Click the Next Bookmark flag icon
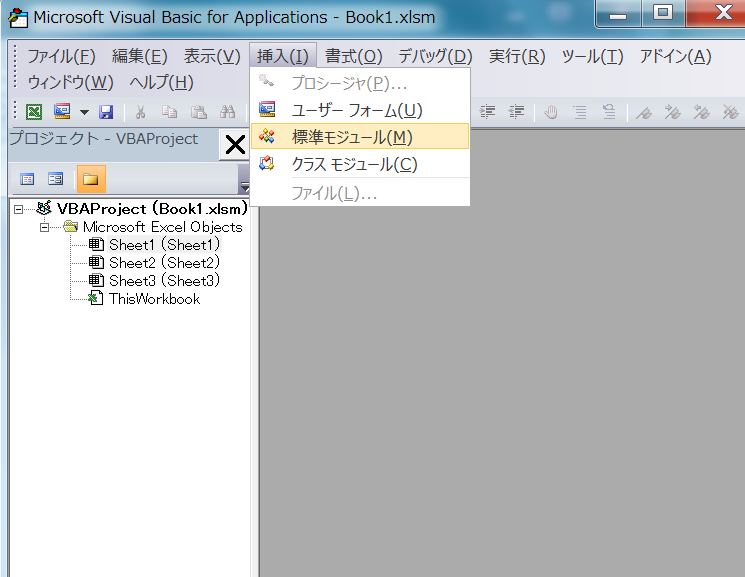745x577 pixels. click(673, 112)
